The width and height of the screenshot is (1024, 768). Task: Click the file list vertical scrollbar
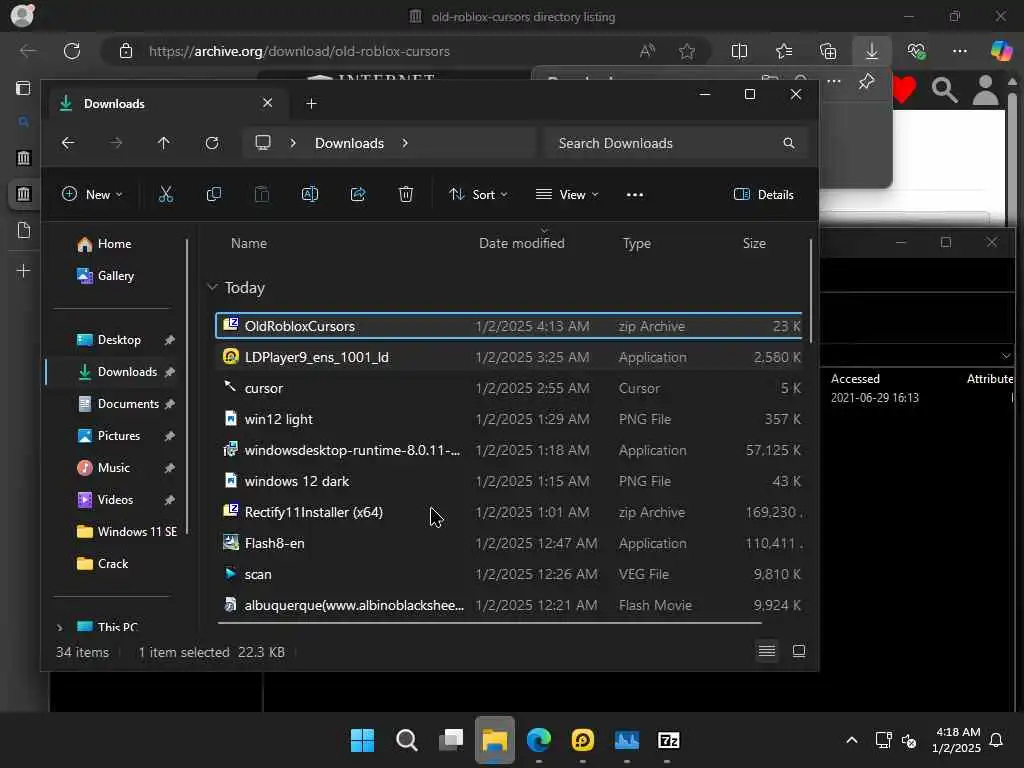click(810, 291)
